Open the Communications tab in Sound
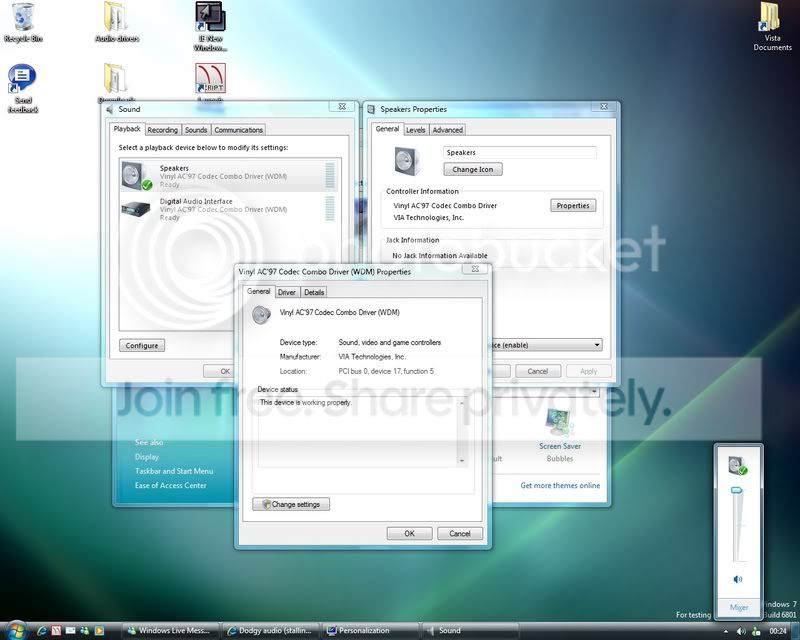 pos(238,130)
